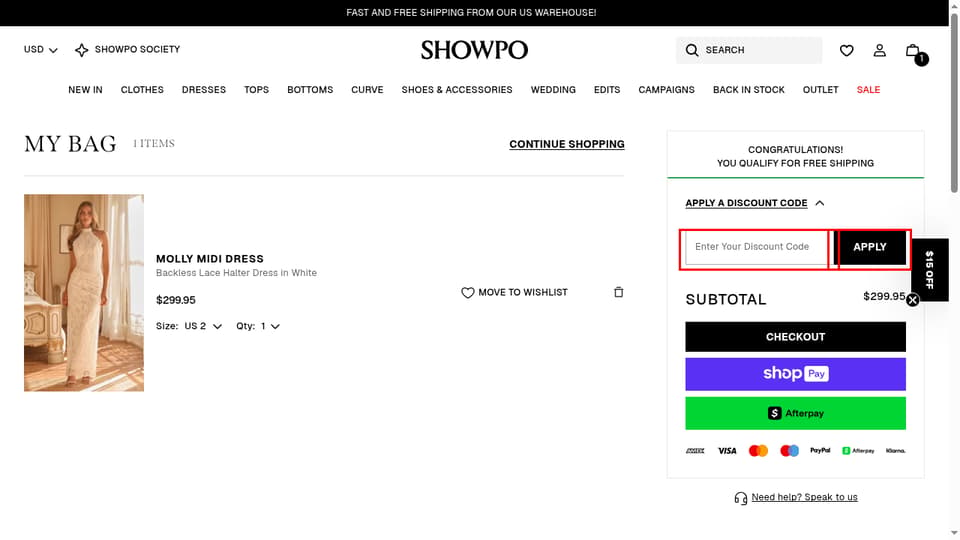Click the SHOWPO logo
Viewport: 960px width, 540px height.
(x=474, y=50)
